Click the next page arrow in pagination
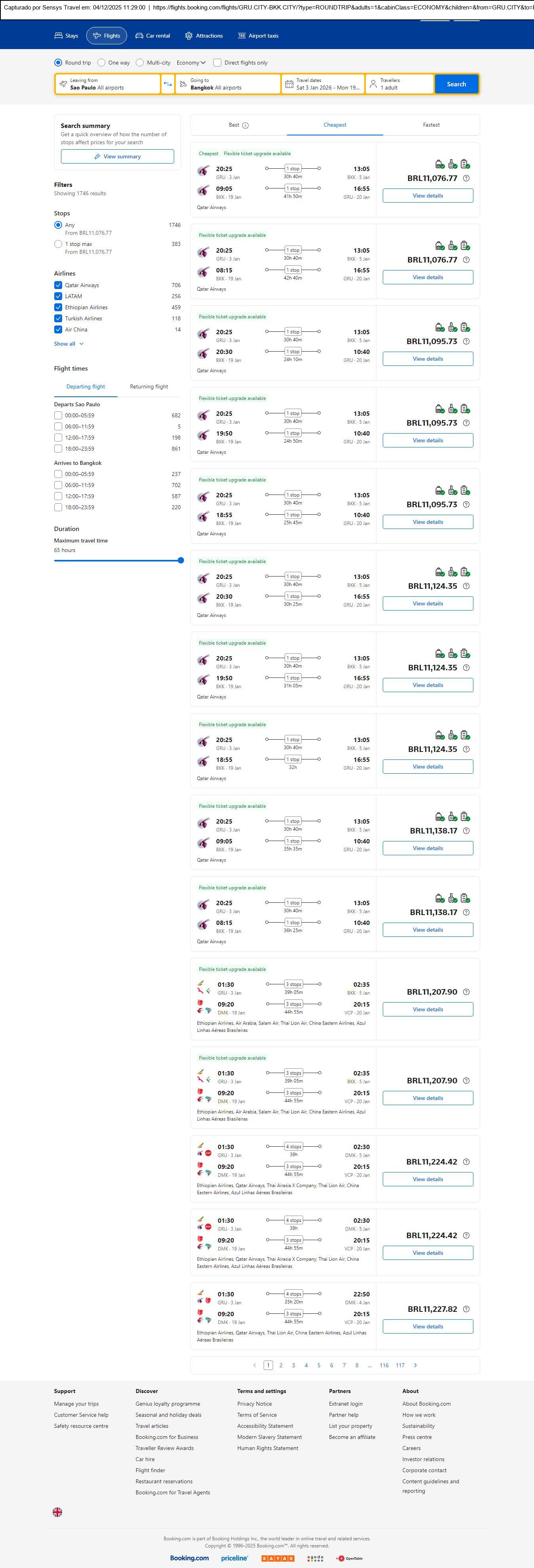This screenshot has height=1568, width=534. point(415,1365)
